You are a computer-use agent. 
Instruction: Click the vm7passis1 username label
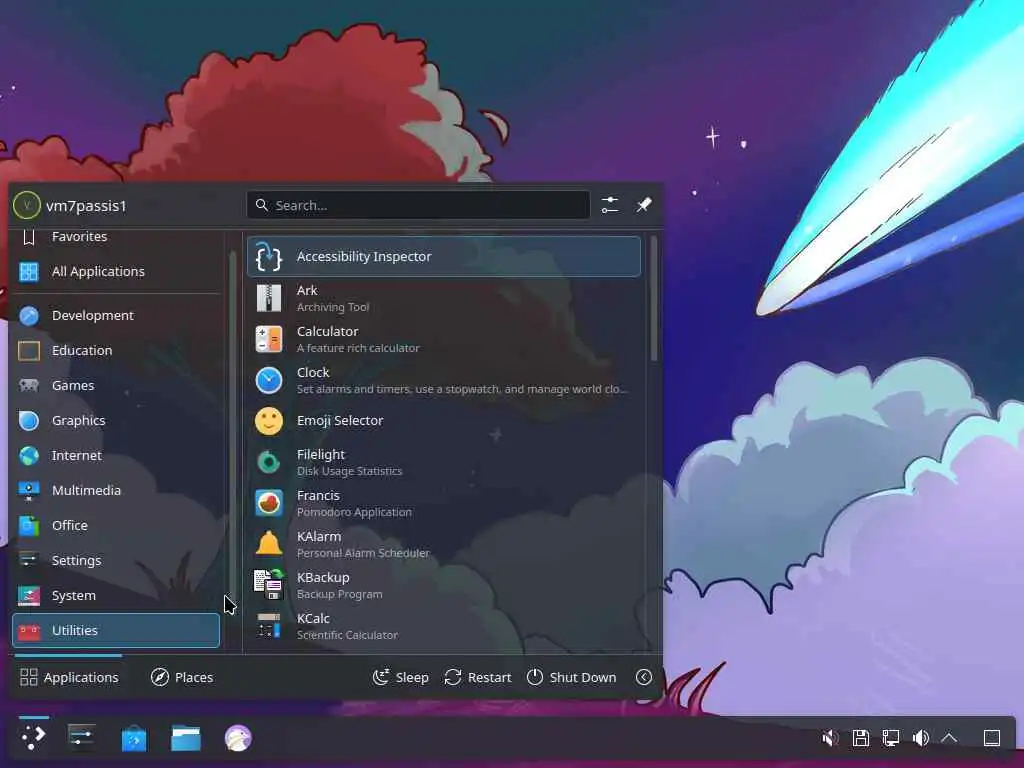pyautogui.click(x=86, y=206)
